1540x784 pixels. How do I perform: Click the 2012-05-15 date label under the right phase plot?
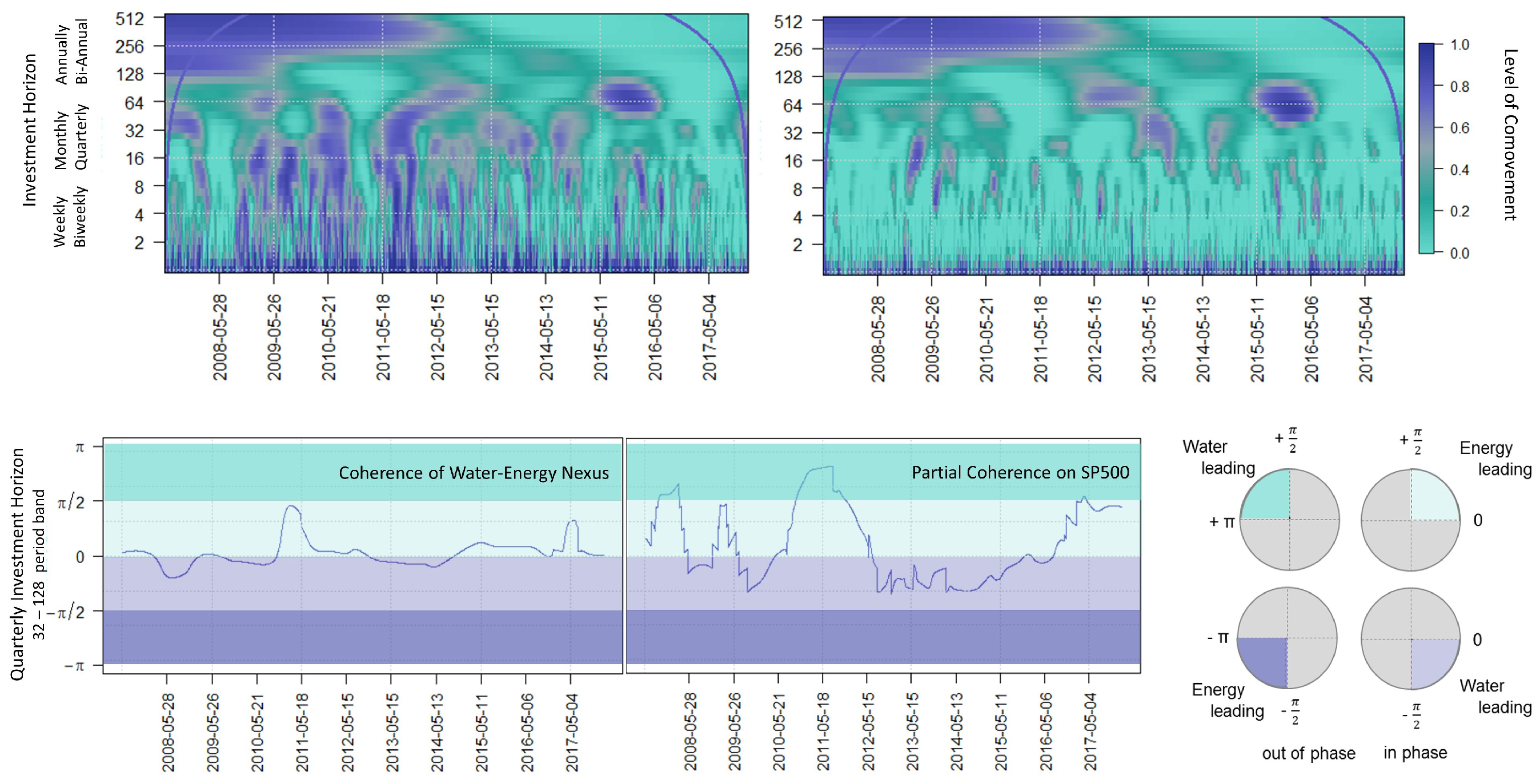(868, 731)
